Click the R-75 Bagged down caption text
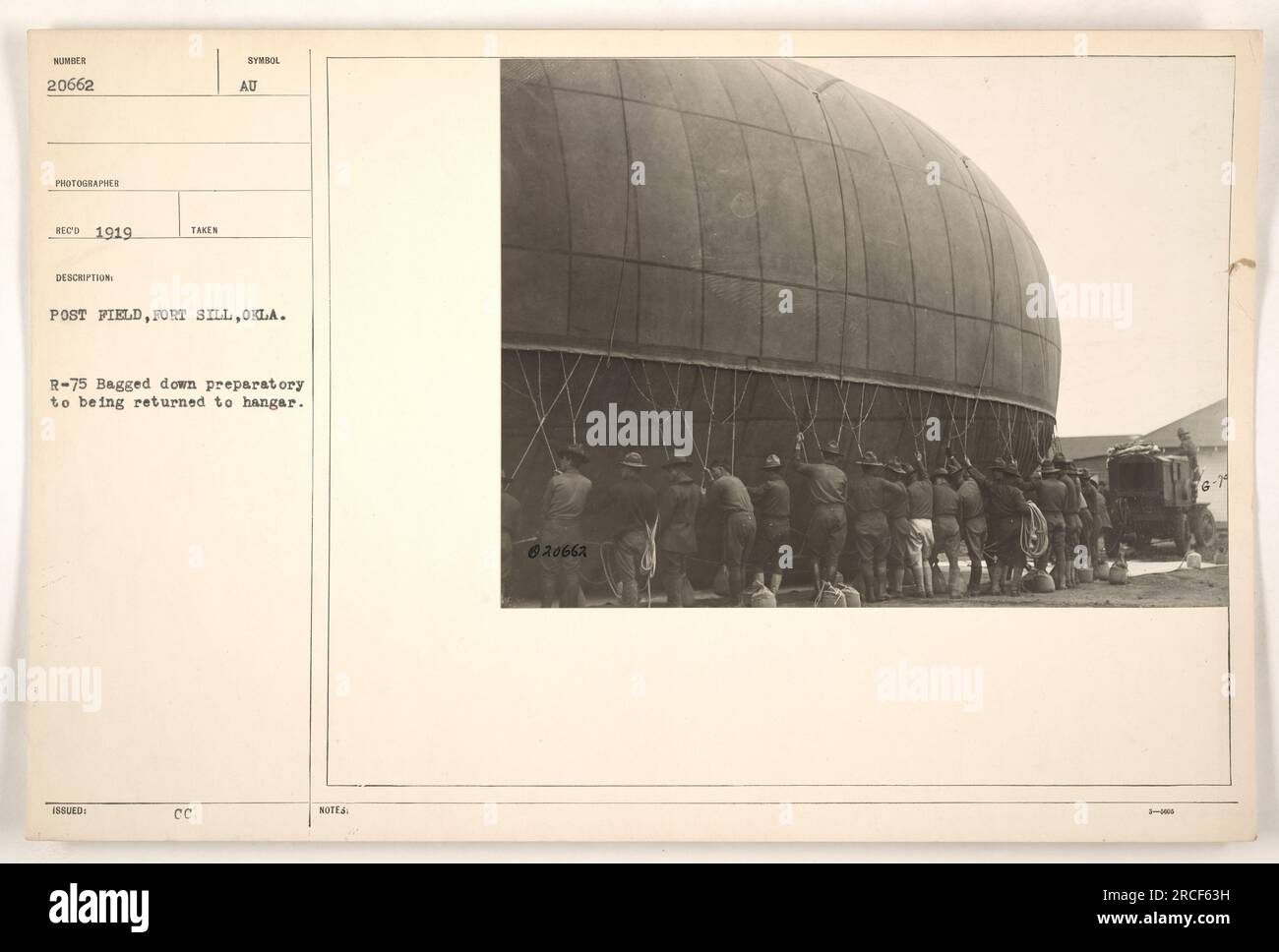 coord(175,391)
